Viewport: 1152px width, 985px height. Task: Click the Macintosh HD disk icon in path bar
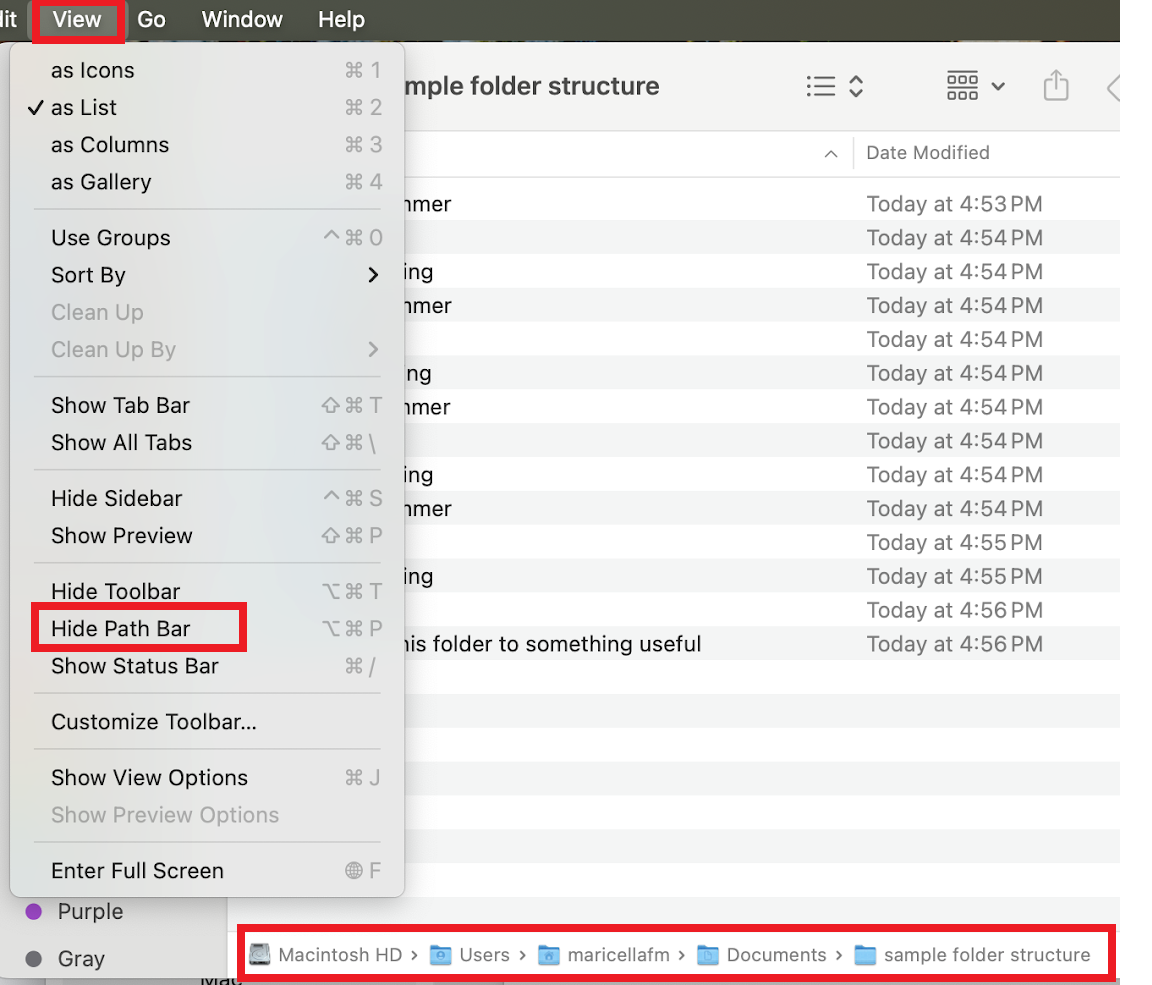260,954
